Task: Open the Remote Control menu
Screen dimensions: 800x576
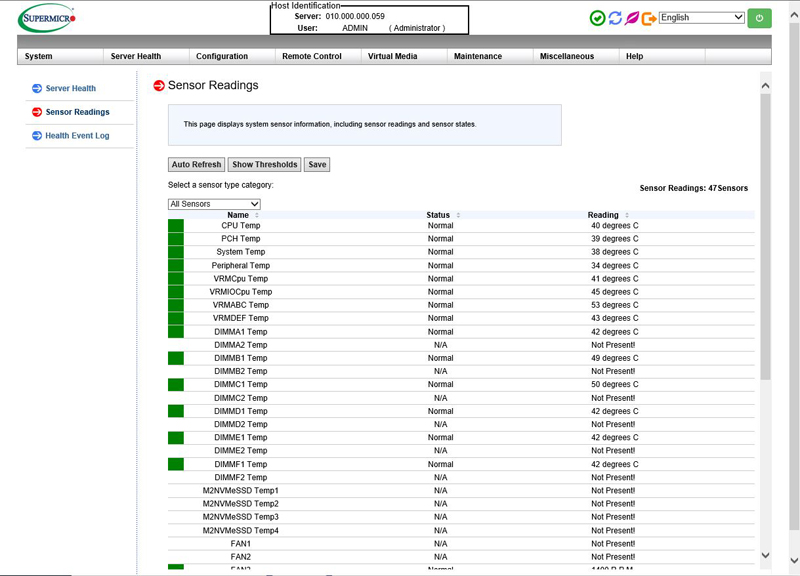Action: pyautogui.click(x=312, y=57)
